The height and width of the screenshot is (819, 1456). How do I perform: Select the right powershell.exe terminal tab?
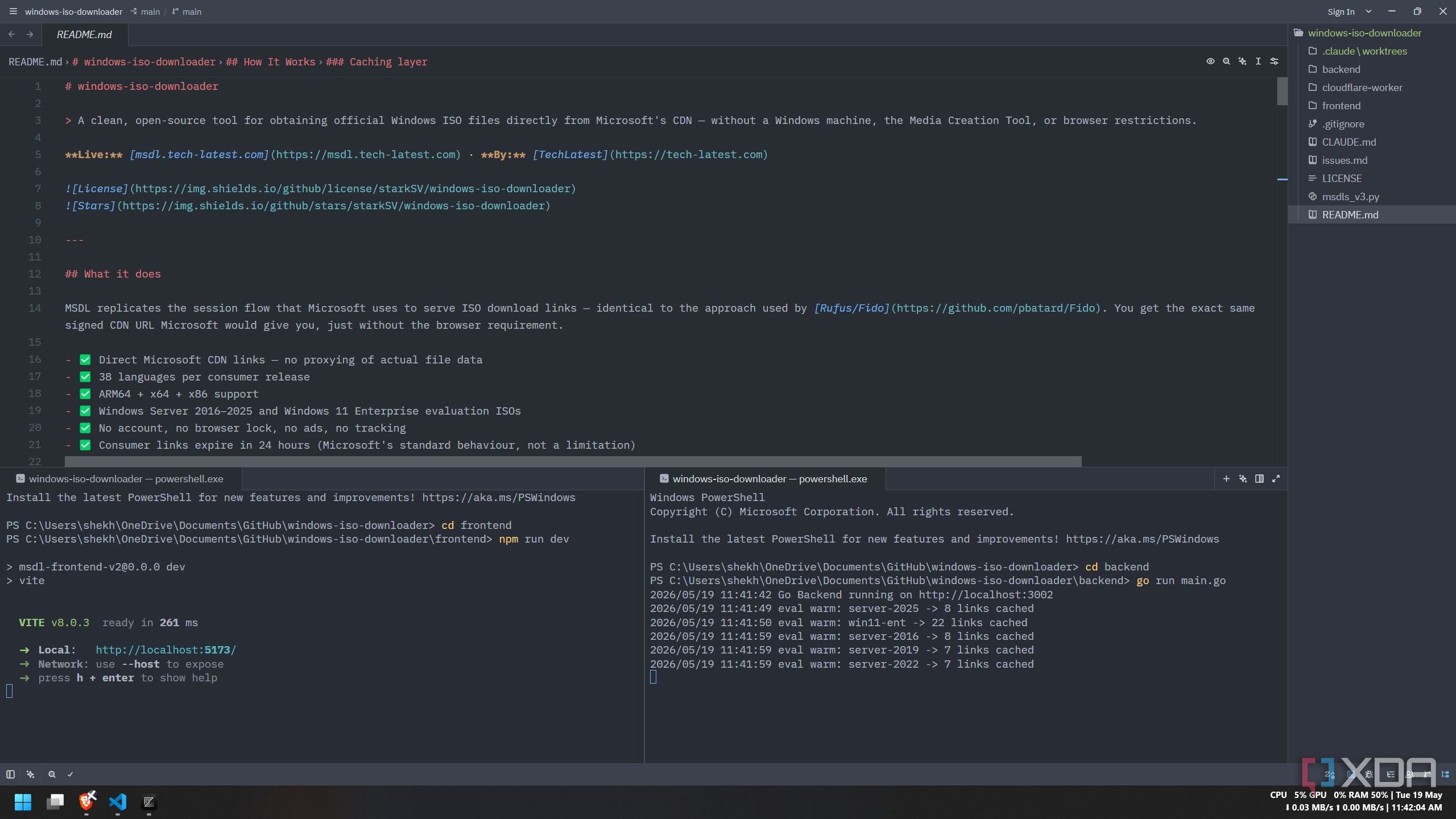(764, 479)
